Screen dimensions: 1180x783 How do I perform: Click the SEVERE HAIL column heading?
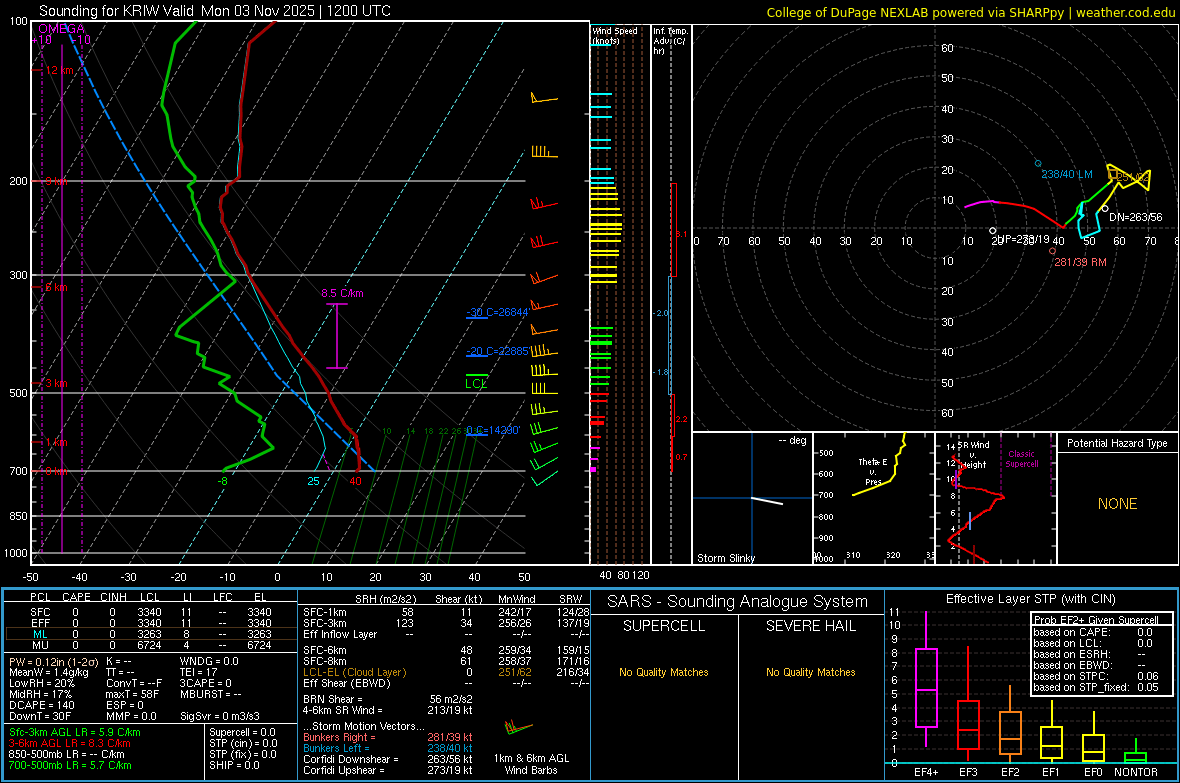810,626
